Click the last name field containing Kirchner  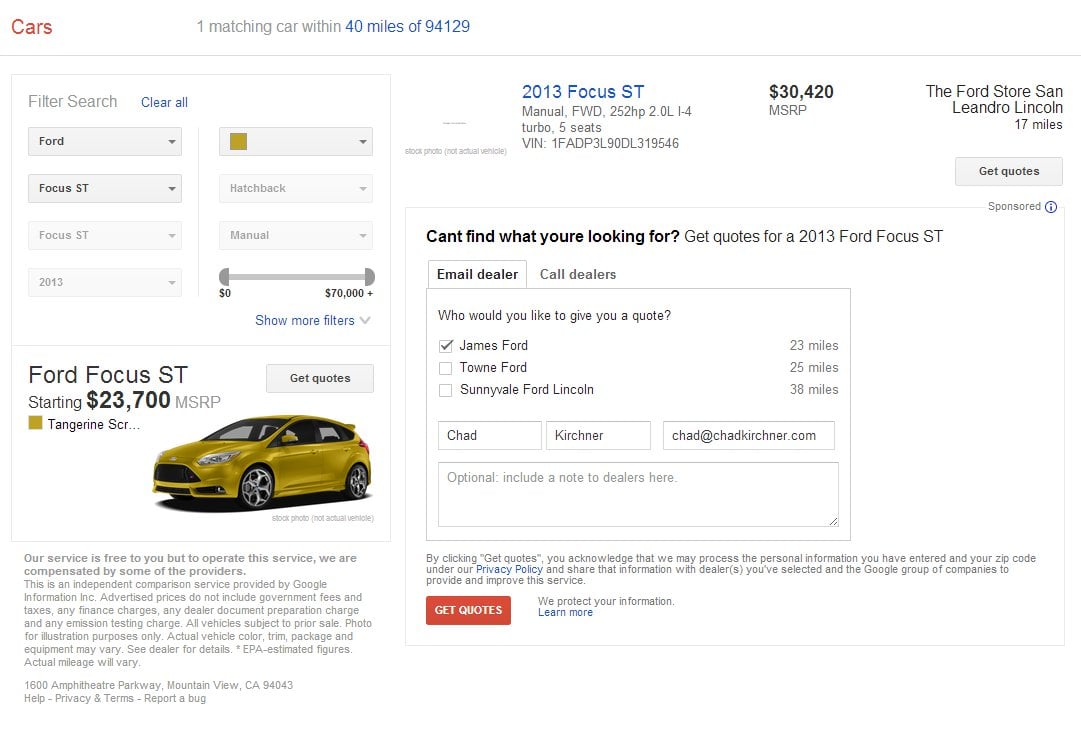click(x=598, y=436)
